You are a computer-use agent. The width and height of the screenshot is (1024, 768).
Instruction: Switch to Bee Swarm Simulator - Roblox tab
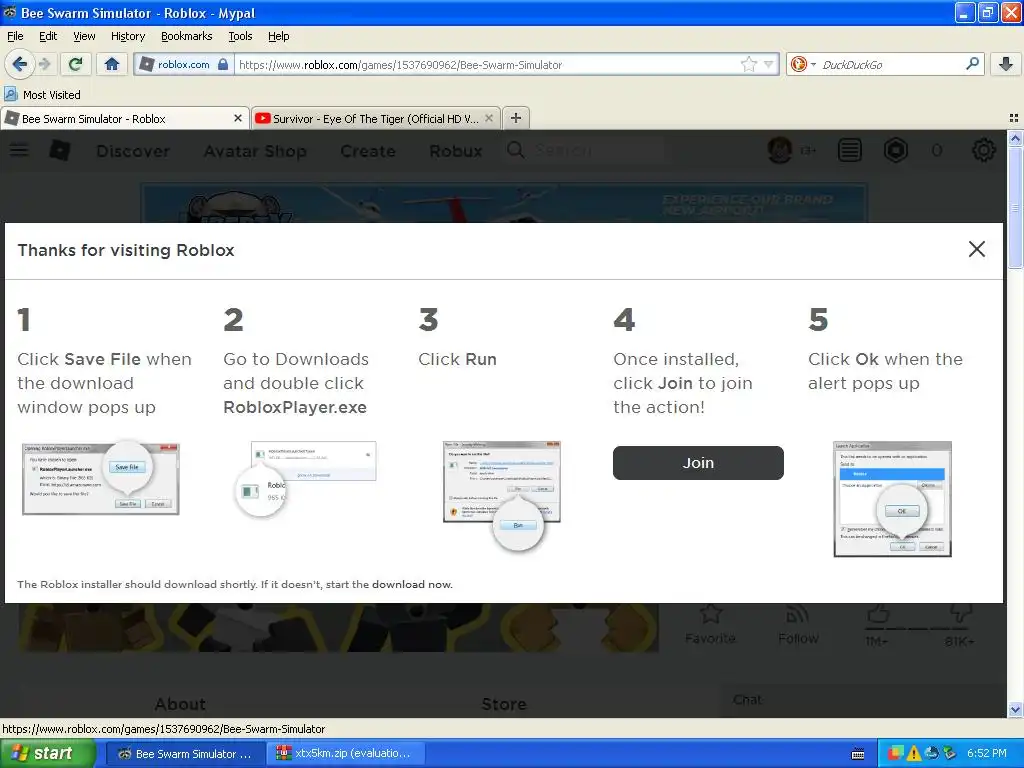click(124, 118)
